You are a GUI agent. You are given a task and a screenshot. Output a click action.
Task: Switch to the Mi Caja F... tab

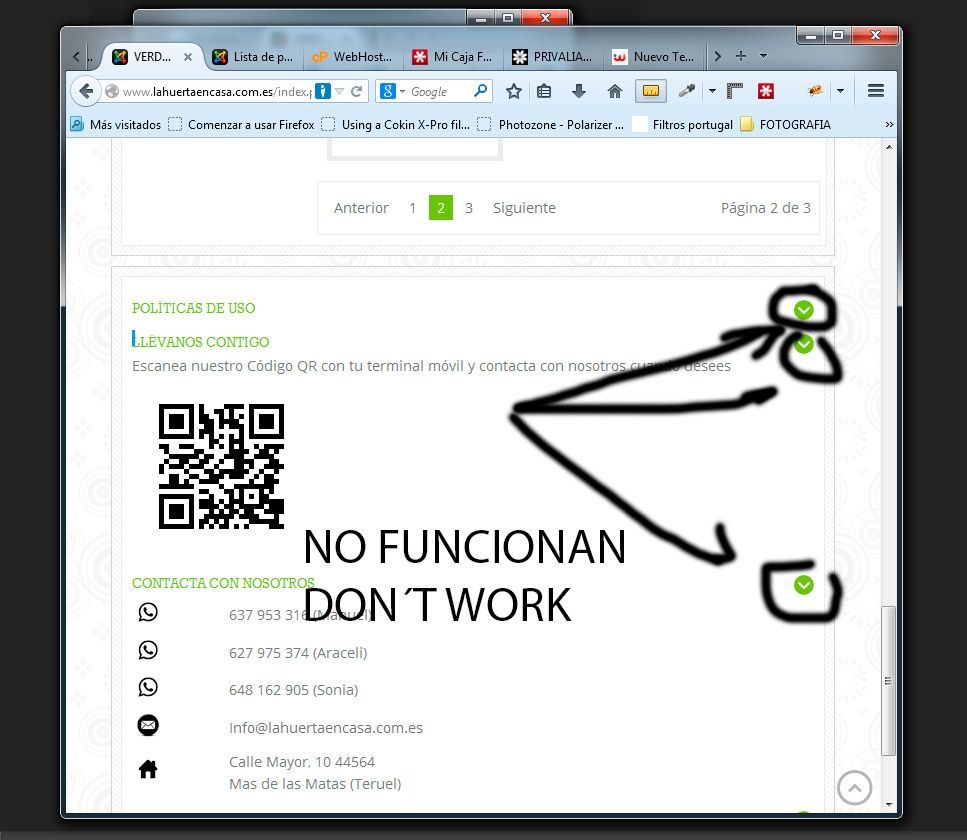pos(452,57)
